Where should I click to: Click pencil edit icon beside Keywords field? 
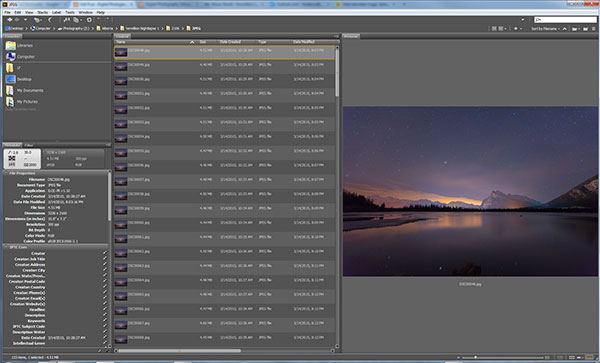click(x=105, y=321)
